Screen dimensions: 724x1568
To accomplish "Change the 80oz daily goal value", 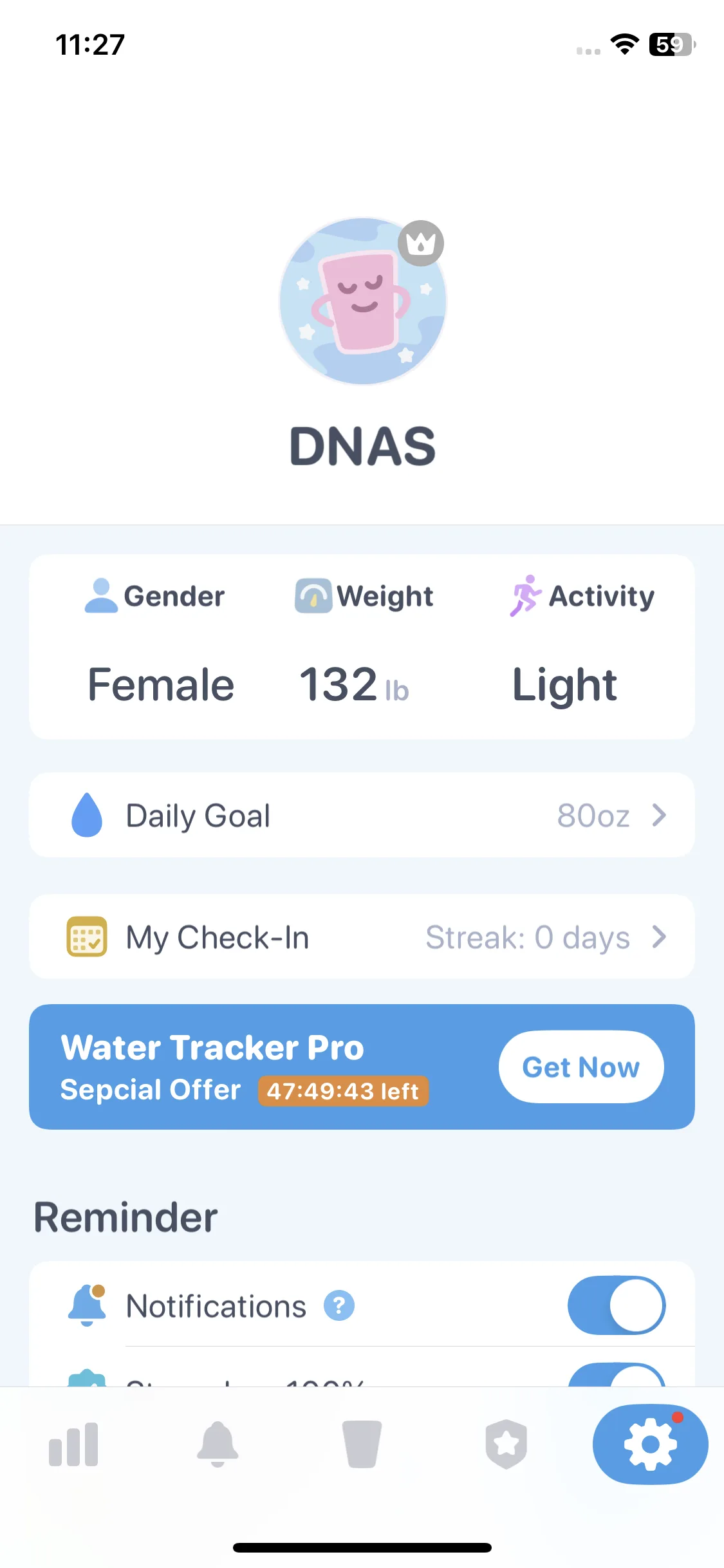I will tap(593, 816).
